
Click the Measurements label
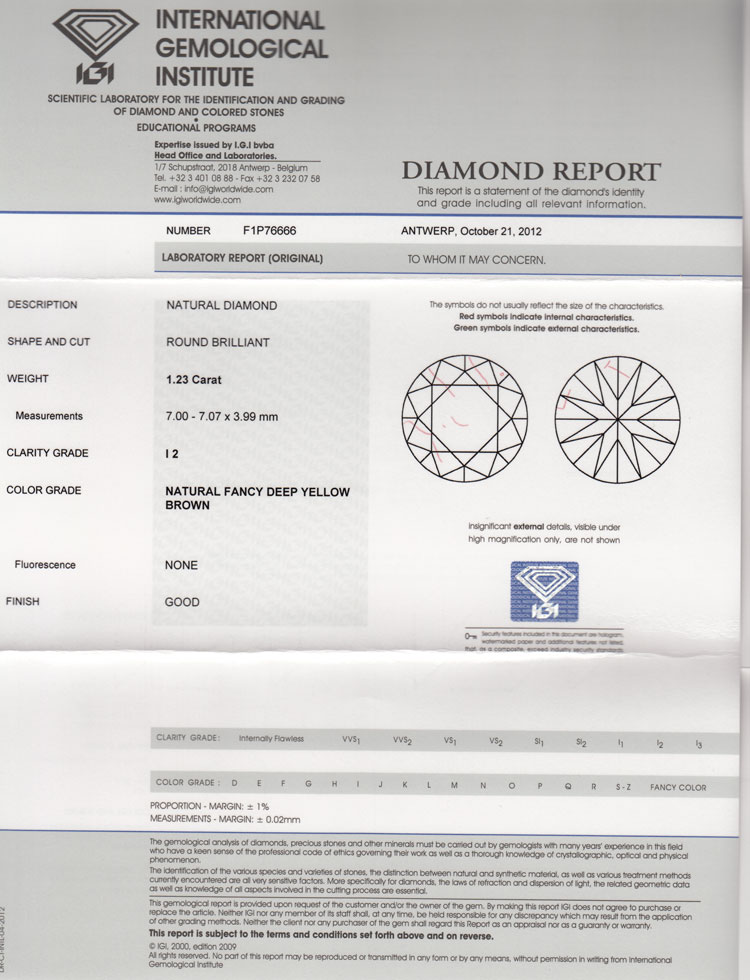(x=49, y=416)
